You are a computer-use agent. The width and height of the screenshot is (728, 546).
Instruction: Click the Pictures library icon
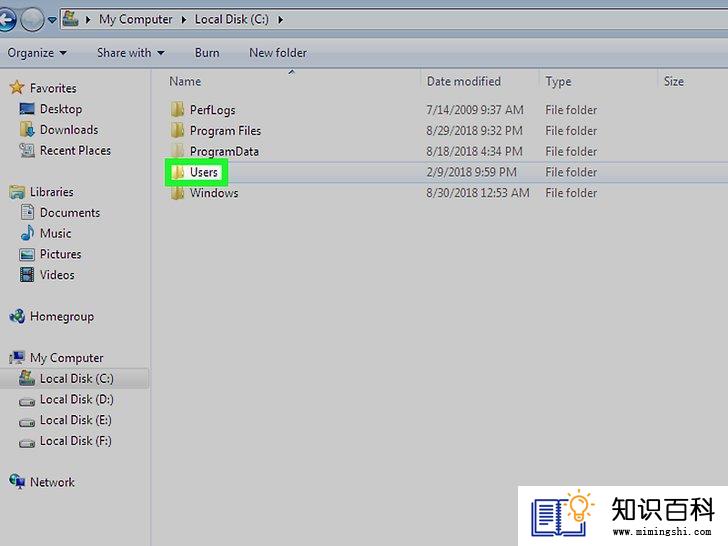[27, 254]
